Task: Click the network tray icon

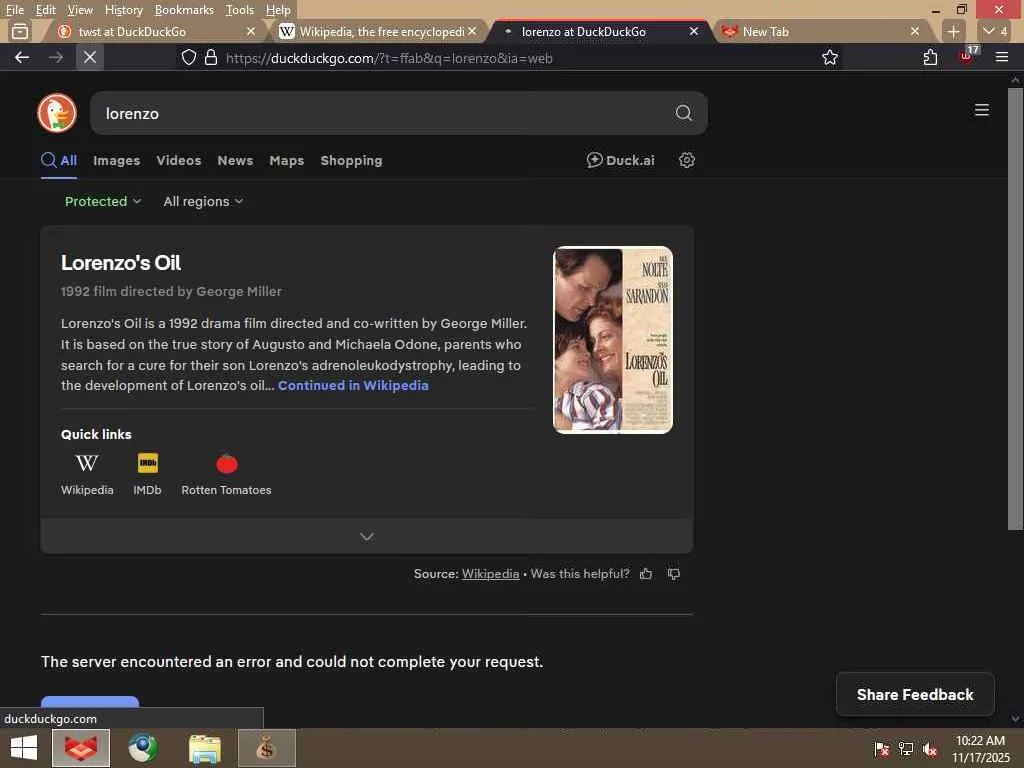Action: 906,748
